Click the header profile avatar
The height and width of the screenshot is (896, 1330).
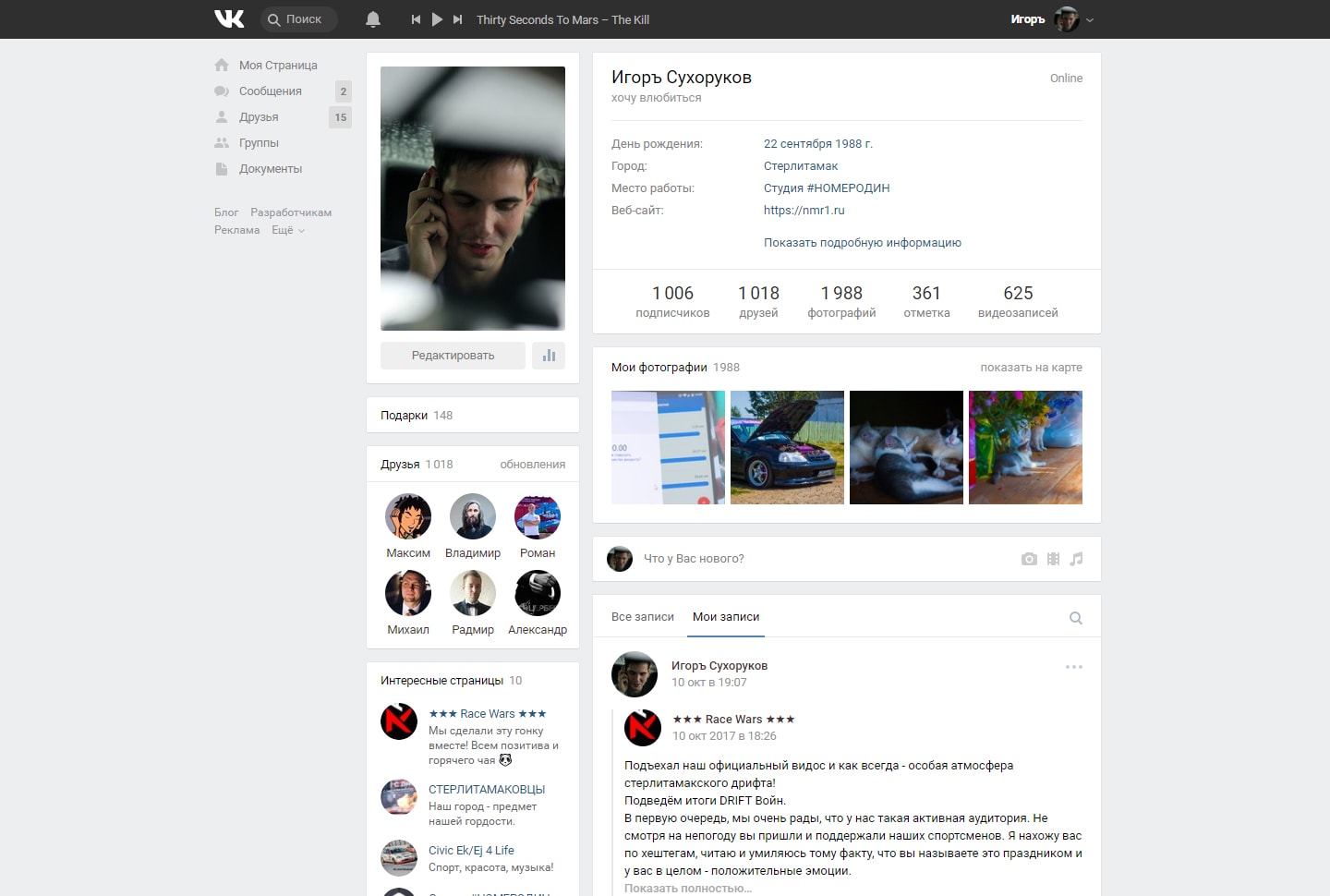[1067, 19]
